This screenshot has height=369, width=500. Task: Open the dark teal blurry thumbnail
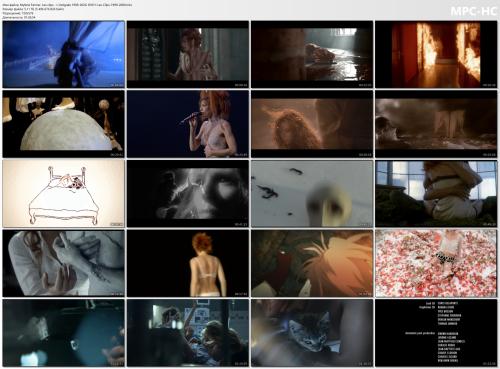(64, 333)
